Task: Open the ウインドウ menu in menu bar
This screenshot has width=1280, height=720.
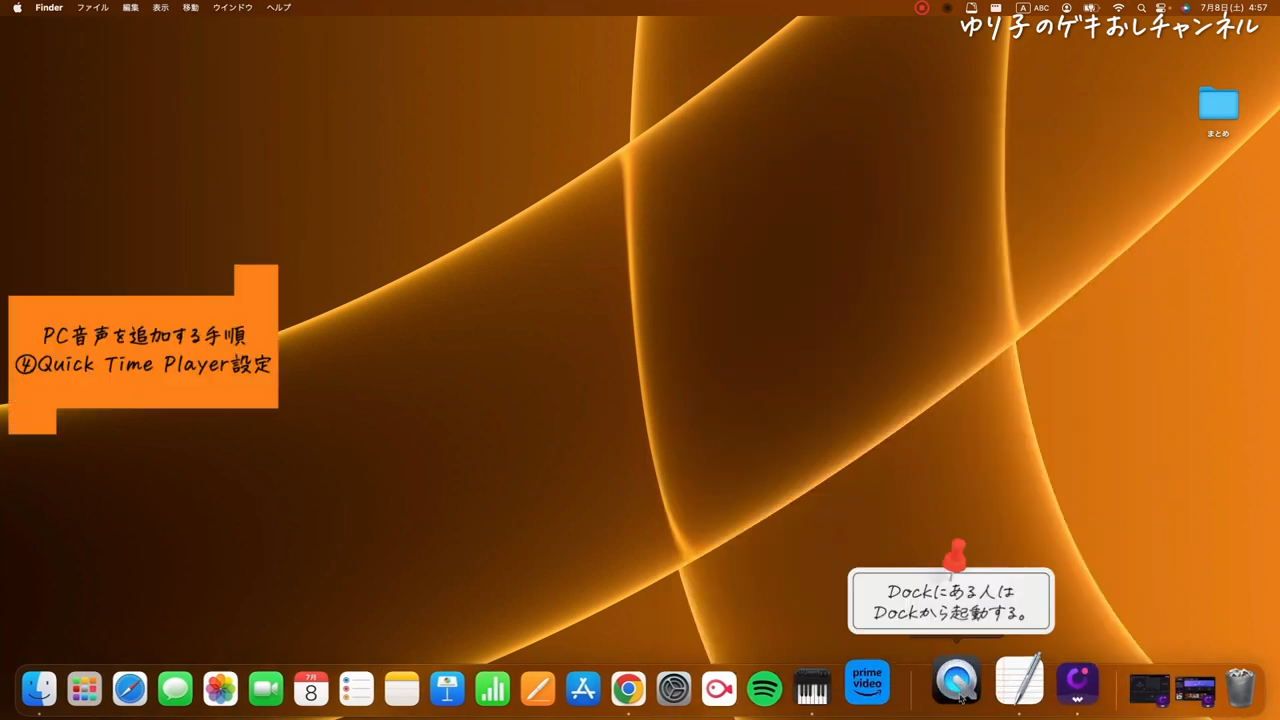Action: point(232,8)
